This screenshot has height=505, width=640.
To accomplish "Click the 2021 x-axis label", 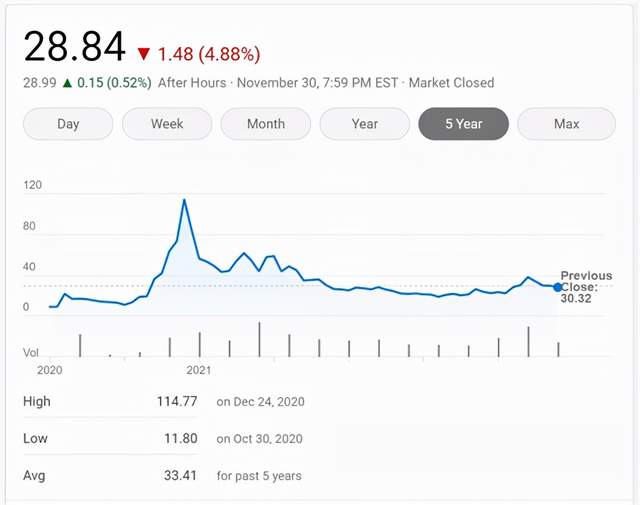I will pyautogui.click(x=199, y=370).
